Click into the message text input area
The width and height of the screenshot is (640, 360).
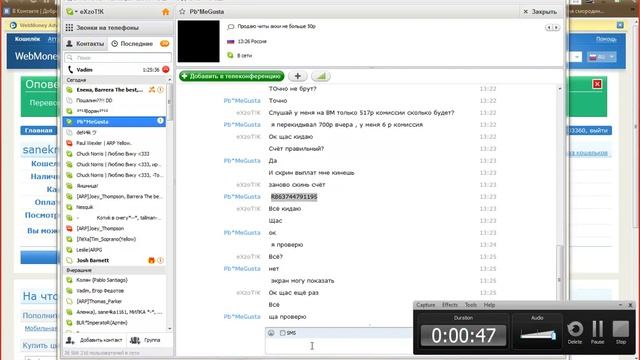tap(339, 346)
